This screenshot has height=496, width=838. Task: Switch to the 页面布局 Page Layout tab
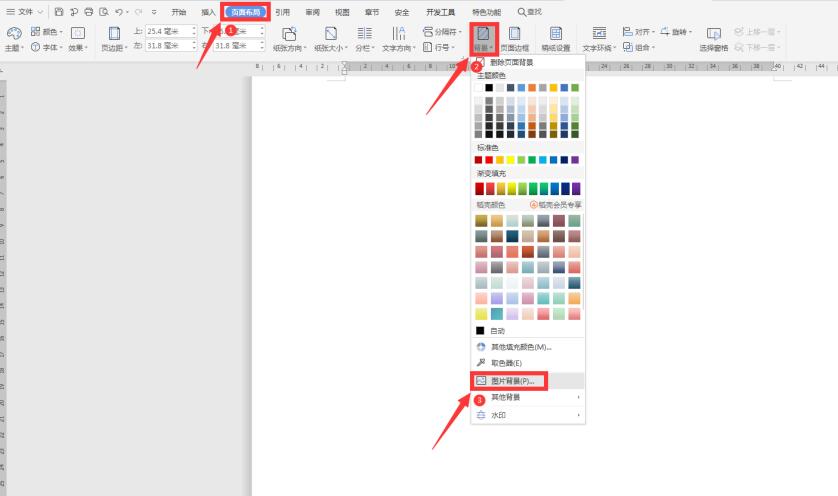[x=246, y=12]
